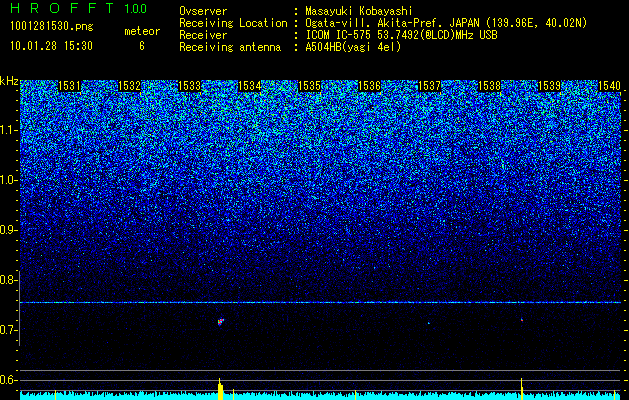Image resolution: width=629 pixels, height=400 pixels.
Task: Click the small red meteor echo near 1538
Action: pyautogui.click(x=522, y=320)
